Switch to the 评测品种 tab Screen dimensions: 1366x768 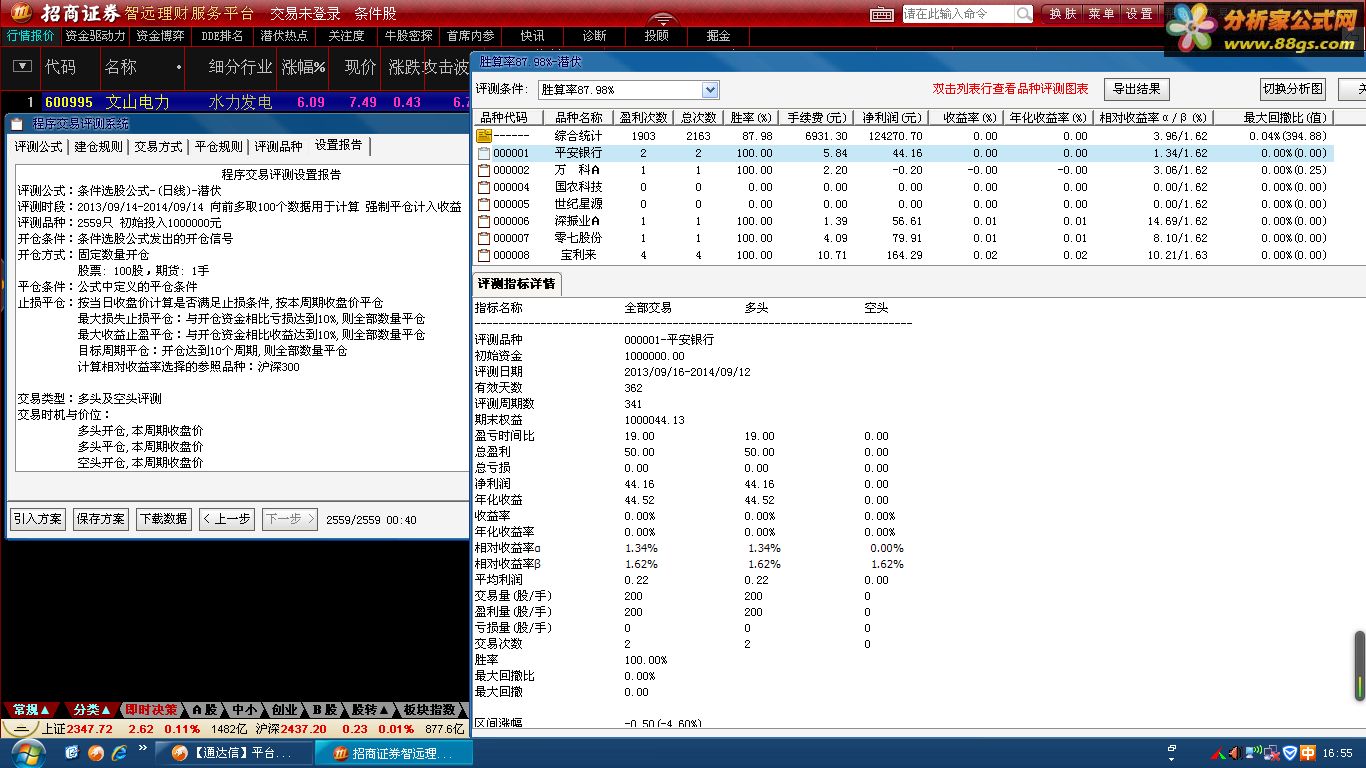click(278, 146)
